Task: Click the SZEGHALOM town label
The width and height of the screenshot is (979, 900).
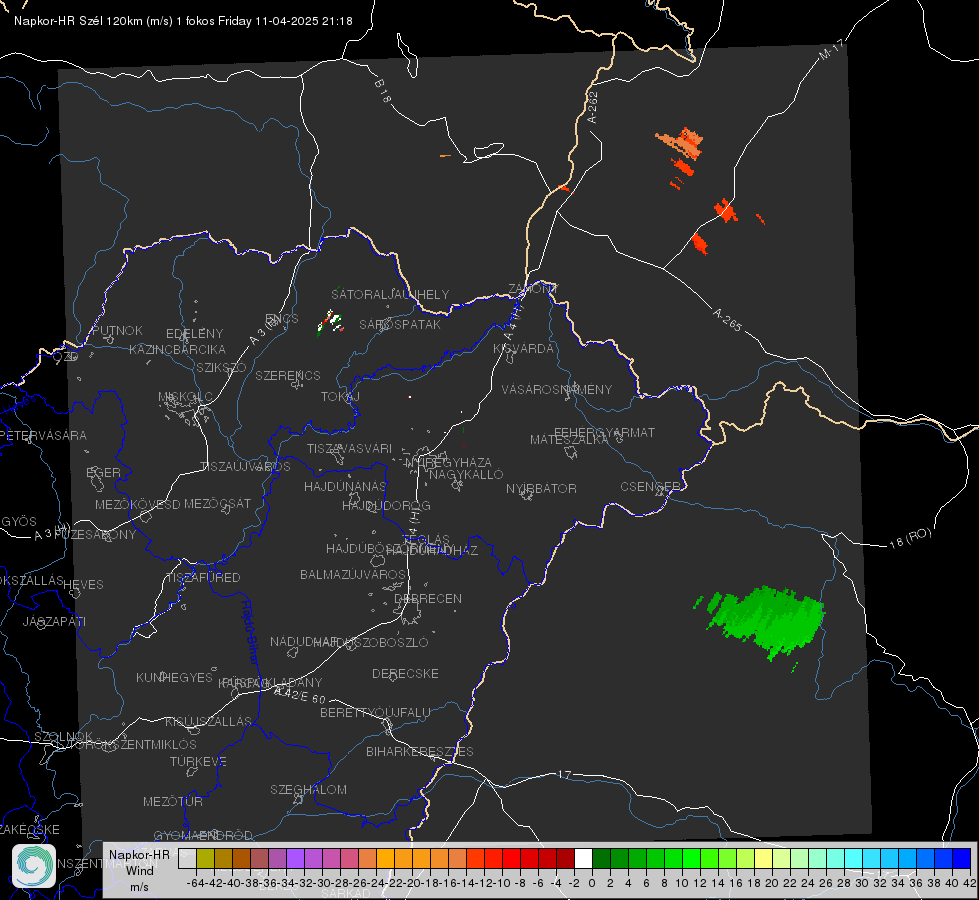Action: [308, 789]
